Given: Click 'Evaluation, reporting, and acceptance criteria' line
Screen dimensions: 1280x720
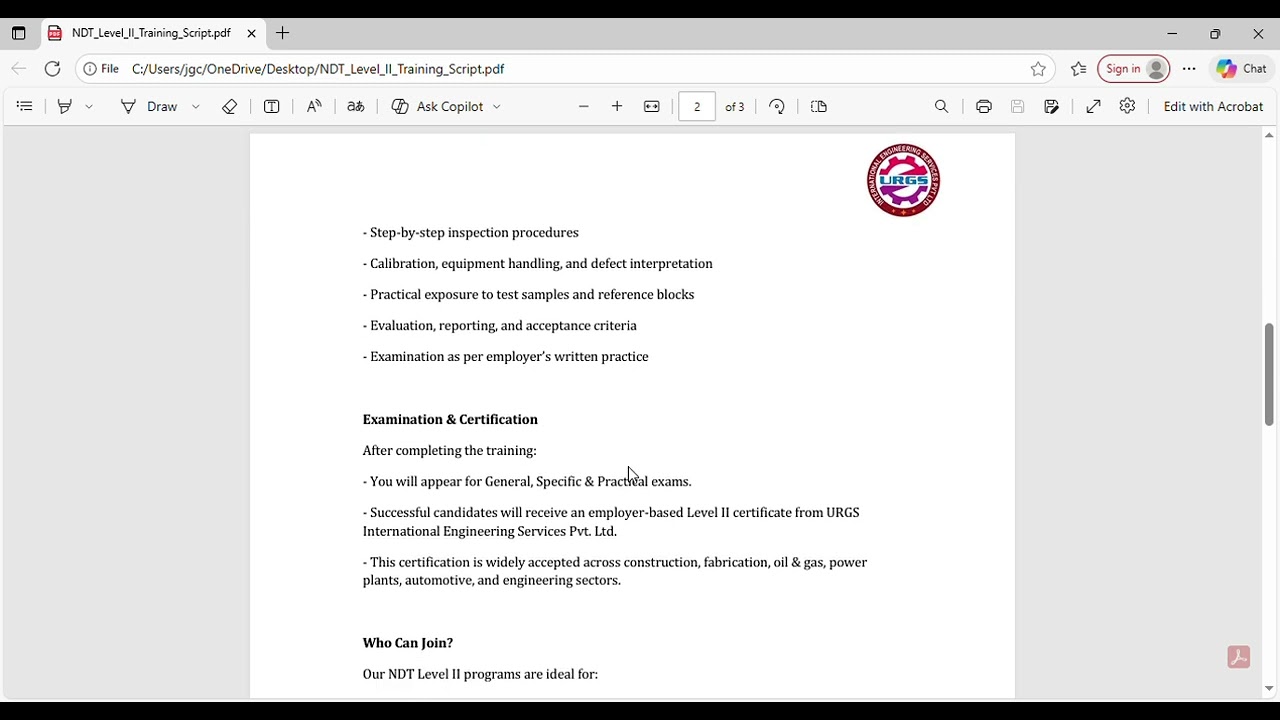Looking at the screenshot, I should point(500,326).
